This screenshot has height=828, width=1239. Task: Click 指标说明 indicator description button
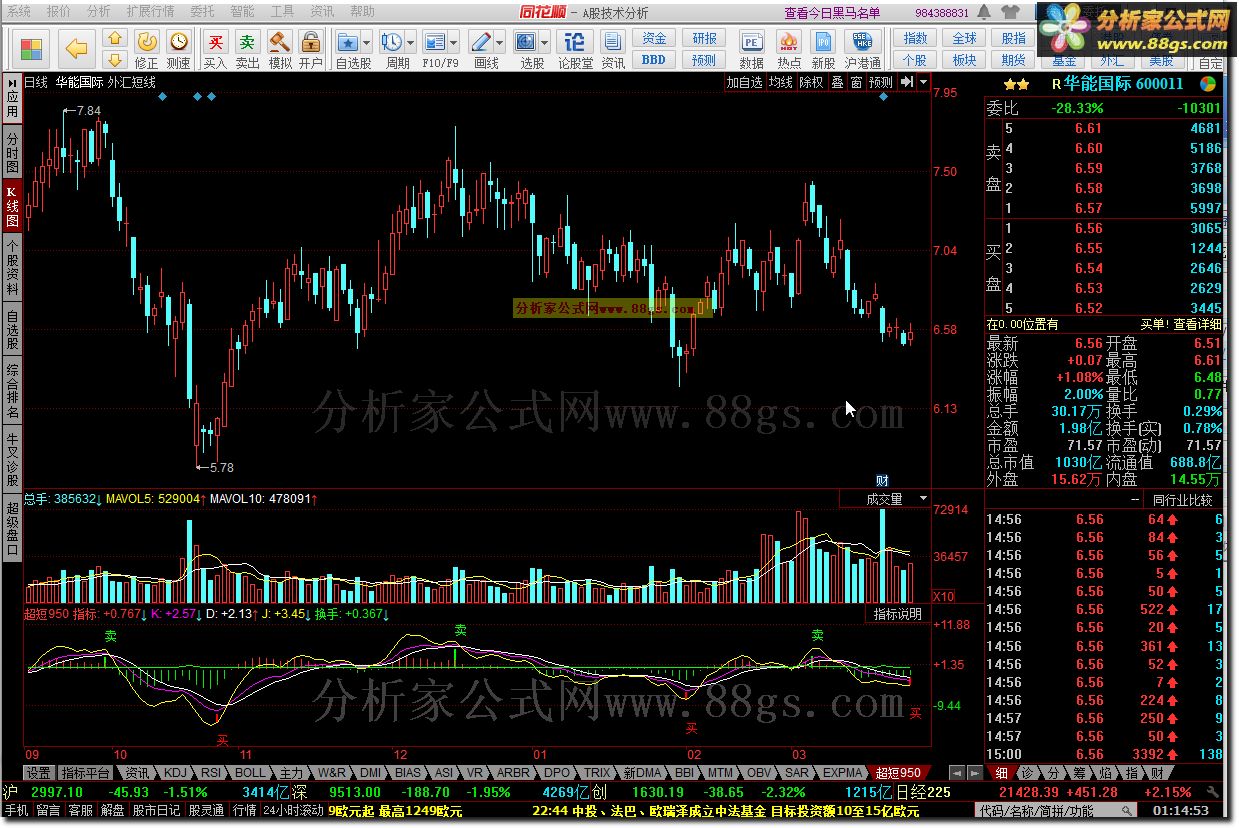pos(897,614)
